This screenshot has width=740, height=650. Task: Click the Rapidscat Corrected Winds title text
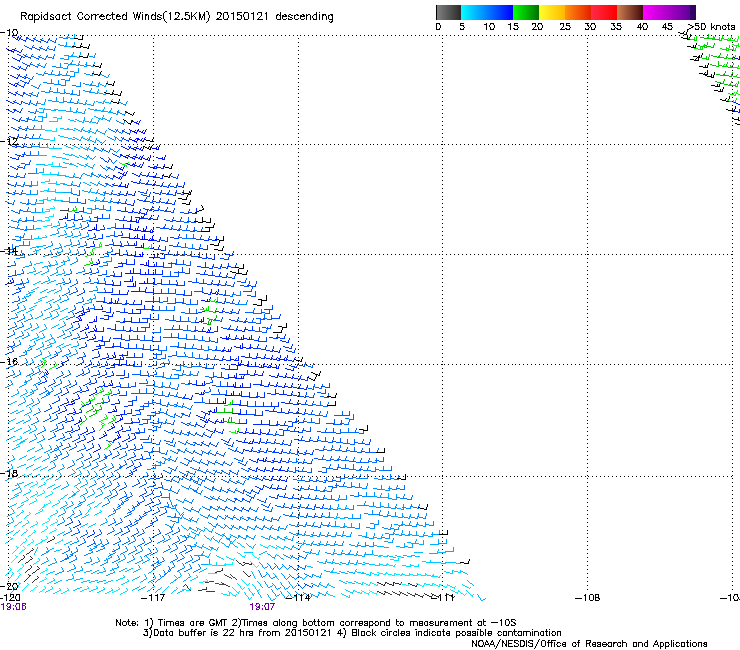point(177,16)
